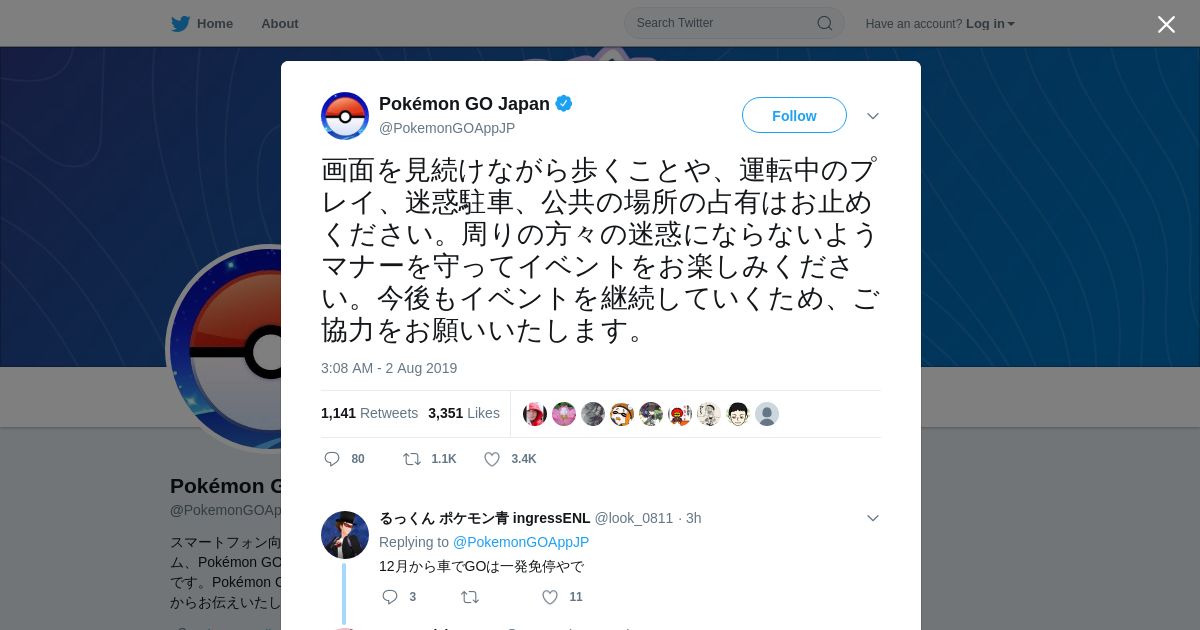The image size is (1200, 630).
Task: Open Pokémon GO Japan avatar in tweet
Action: click(345, 116)
